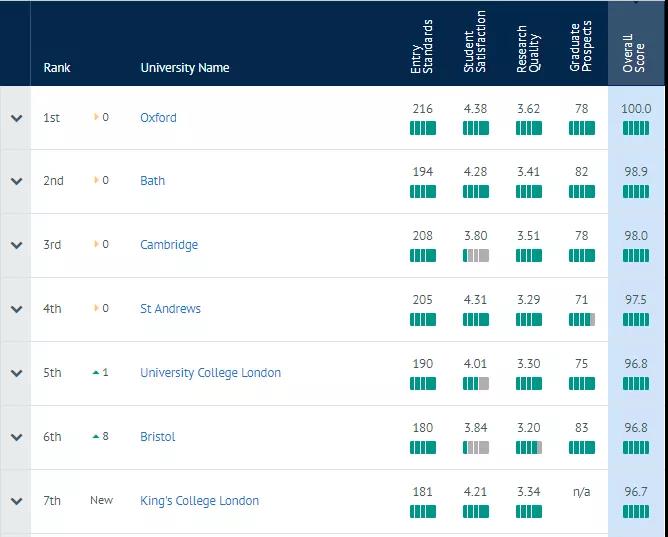
Task: Open the King's College London link
Action: (199, 501)
